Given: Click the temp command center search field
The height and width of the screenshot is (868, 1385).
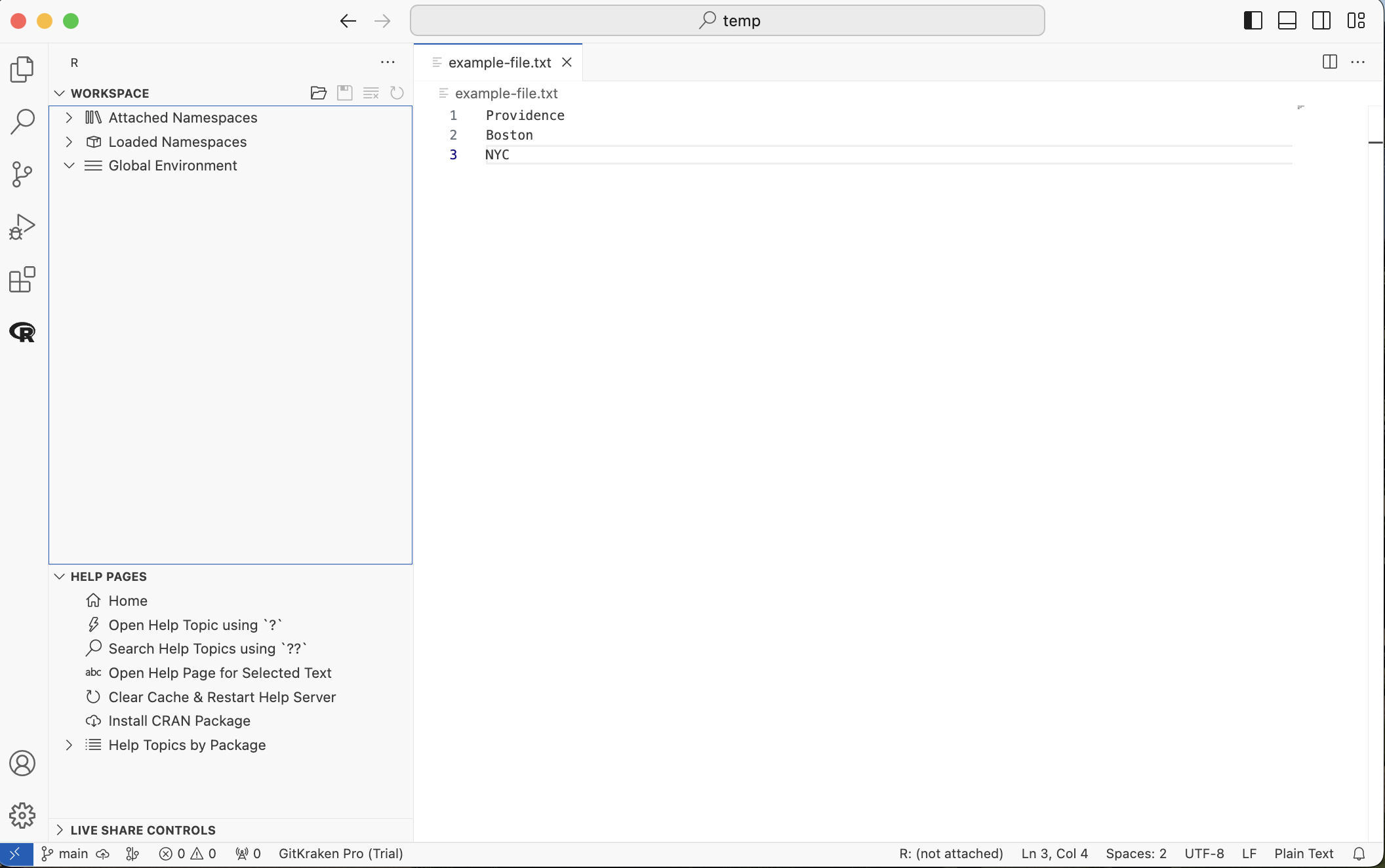Looking at the screenshot, I should click(727, 21).
